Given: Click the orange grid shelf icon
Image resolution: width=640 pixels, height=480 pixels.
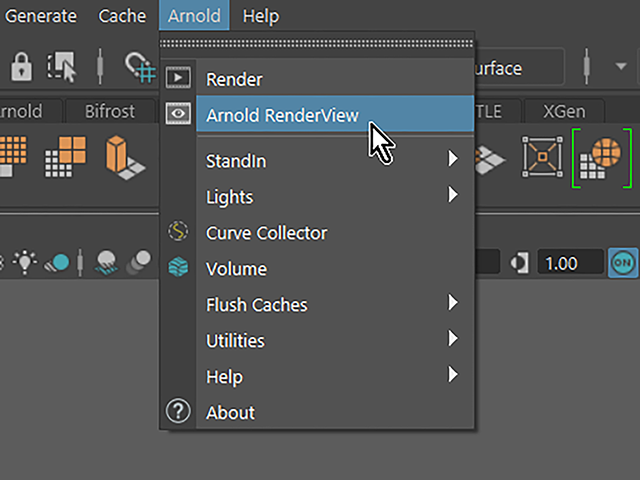Looking at the screenshot, I should pos(13,157).
